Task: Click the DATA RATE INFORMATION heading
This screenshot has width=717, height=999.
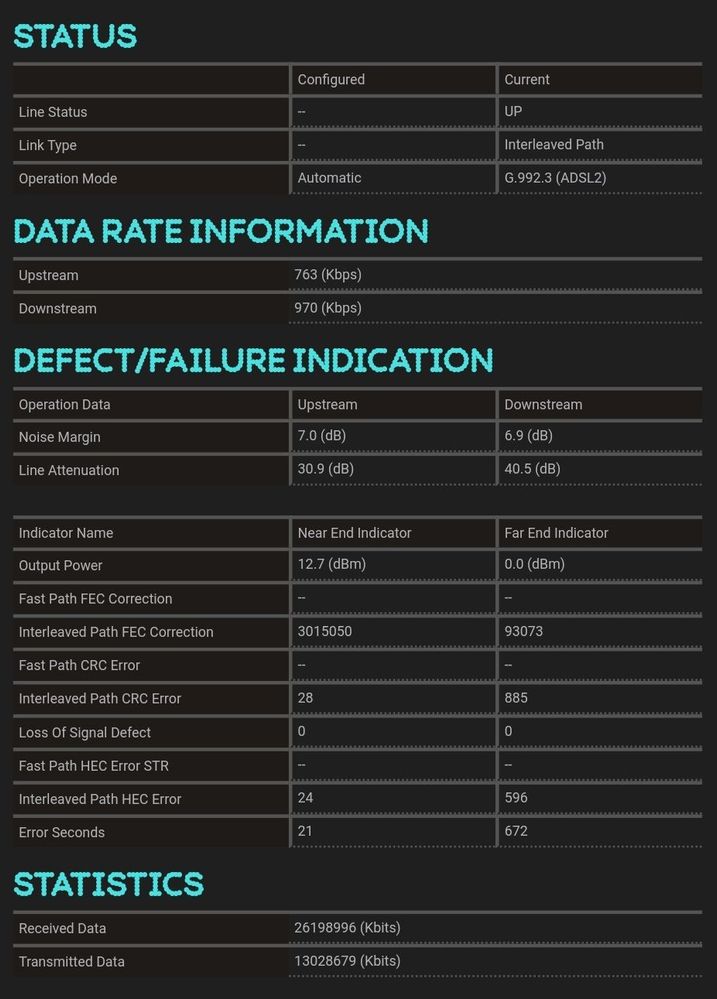Action: click(220, 231)
